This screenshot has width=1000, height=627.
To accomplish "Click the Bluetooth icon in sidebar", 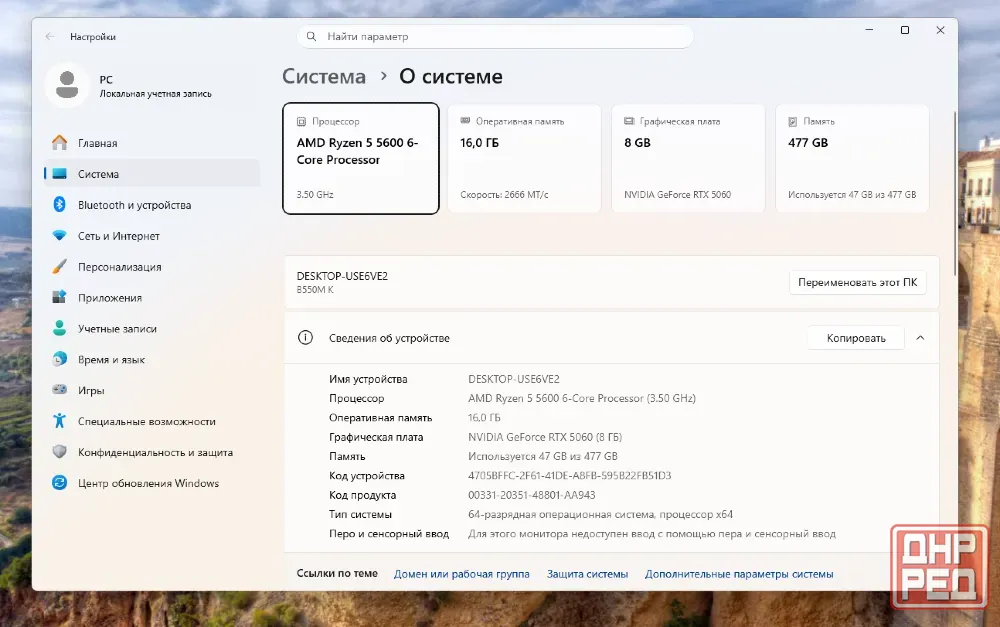I will [x=59, y=205].
